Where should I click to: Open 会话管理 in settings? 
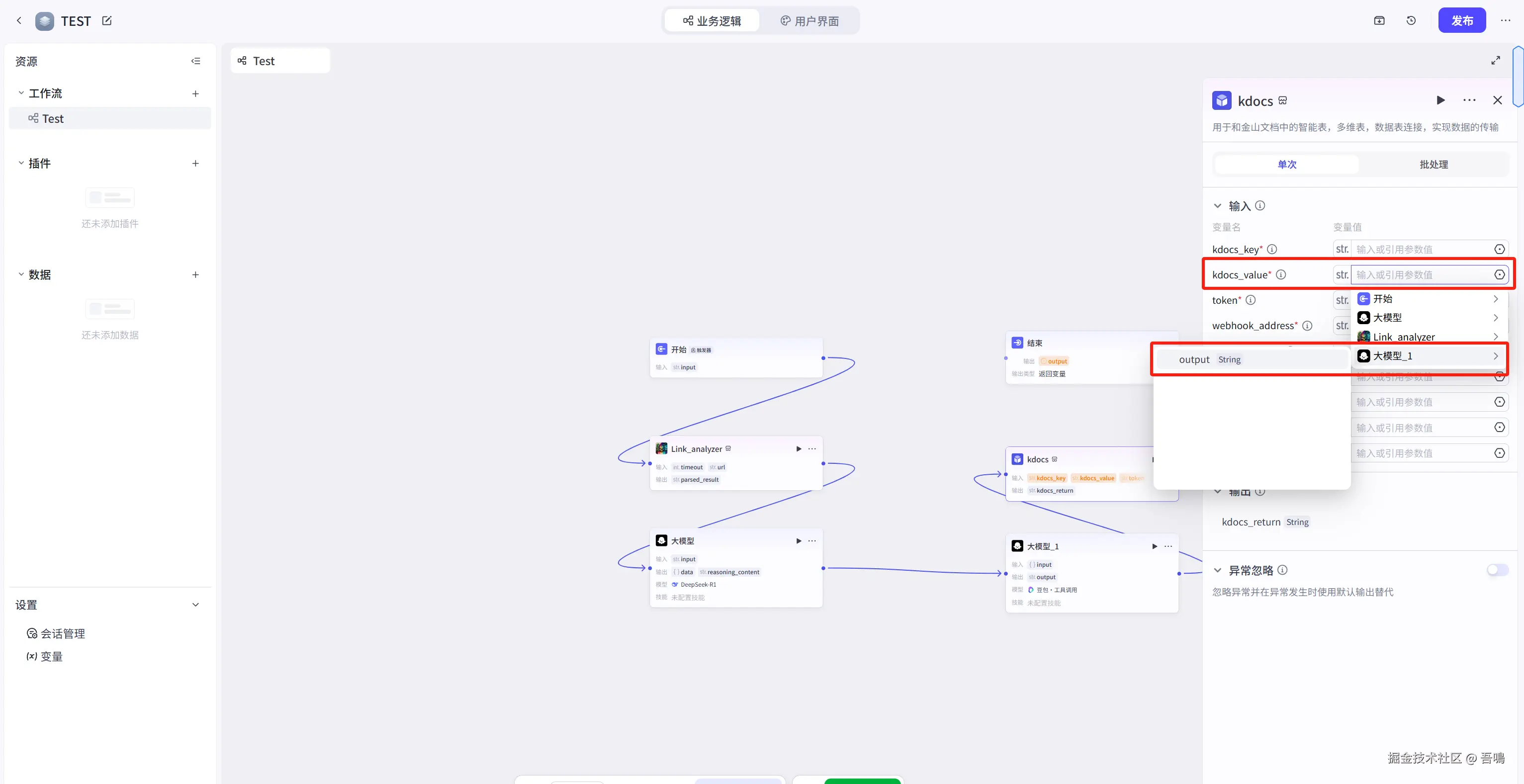pos(62,634)
